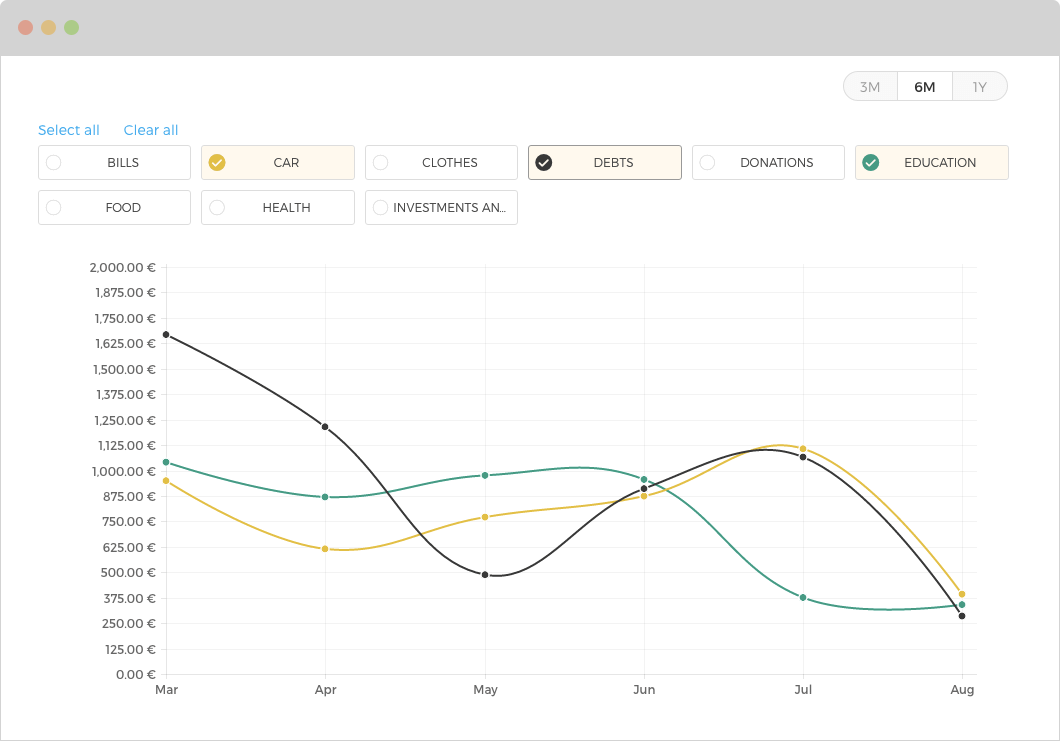1060x741 pixels.
Task: Turn on the FOOD category
Action: click(114, 208)
